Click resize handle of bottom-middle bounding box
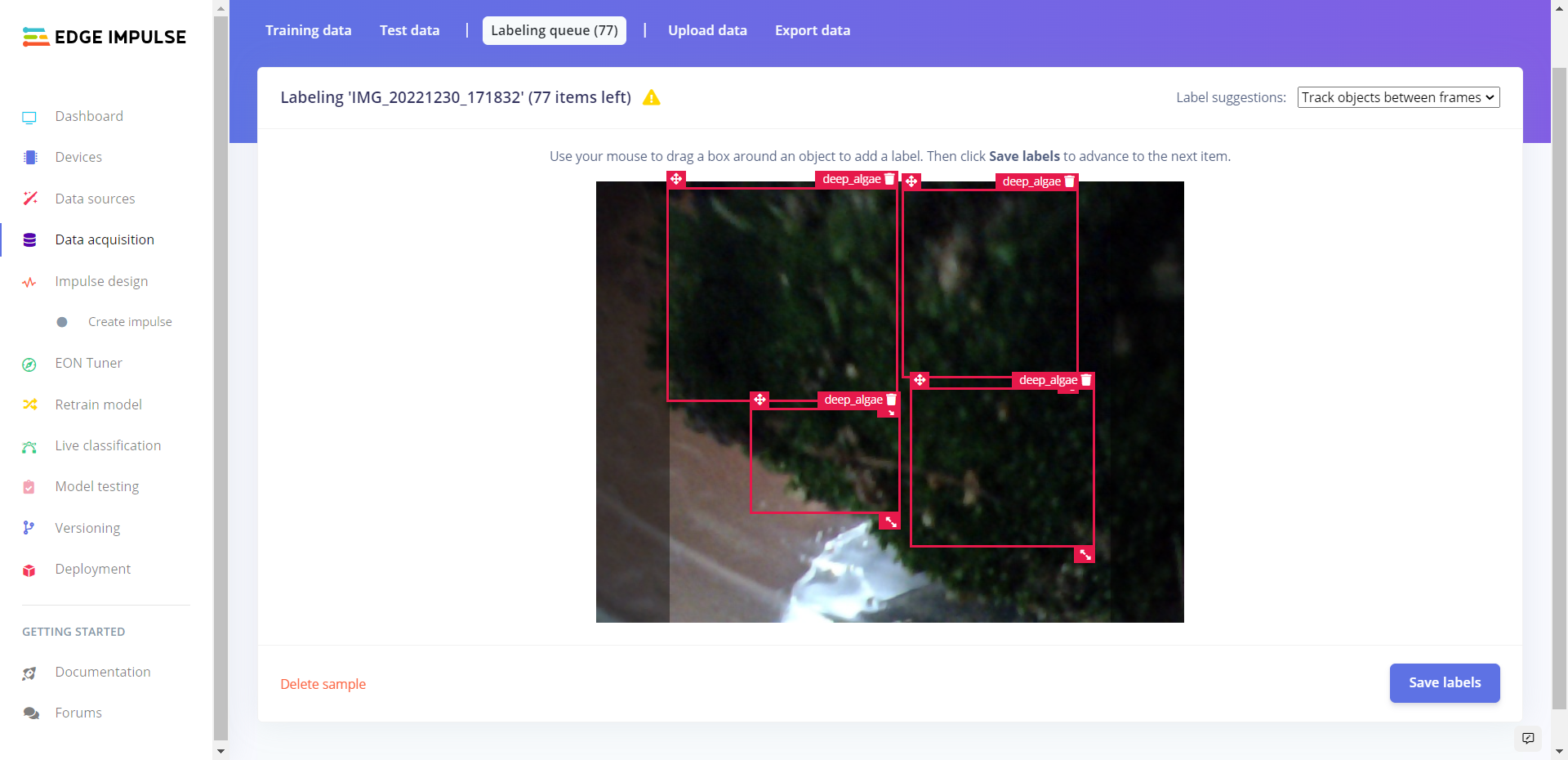The image size is (1568, 760). [891, 521]
